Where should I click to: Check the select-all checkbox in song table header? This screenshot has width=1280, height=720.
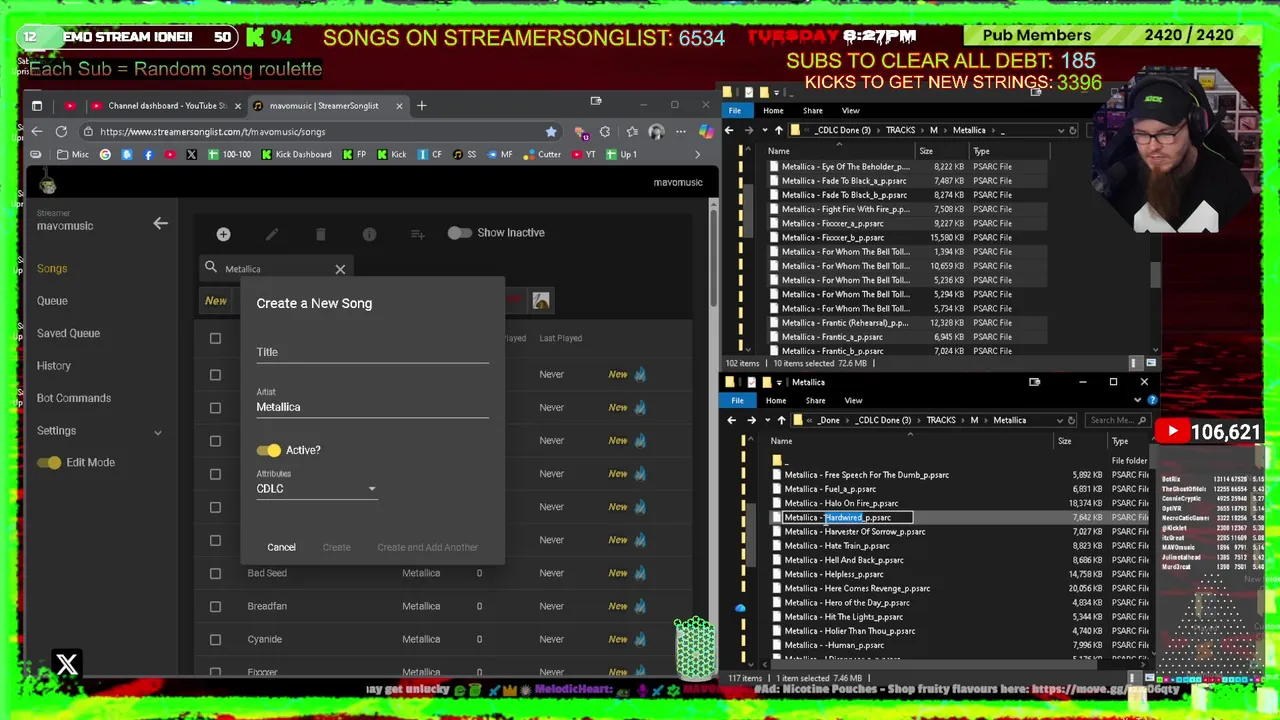coord(215,338)
